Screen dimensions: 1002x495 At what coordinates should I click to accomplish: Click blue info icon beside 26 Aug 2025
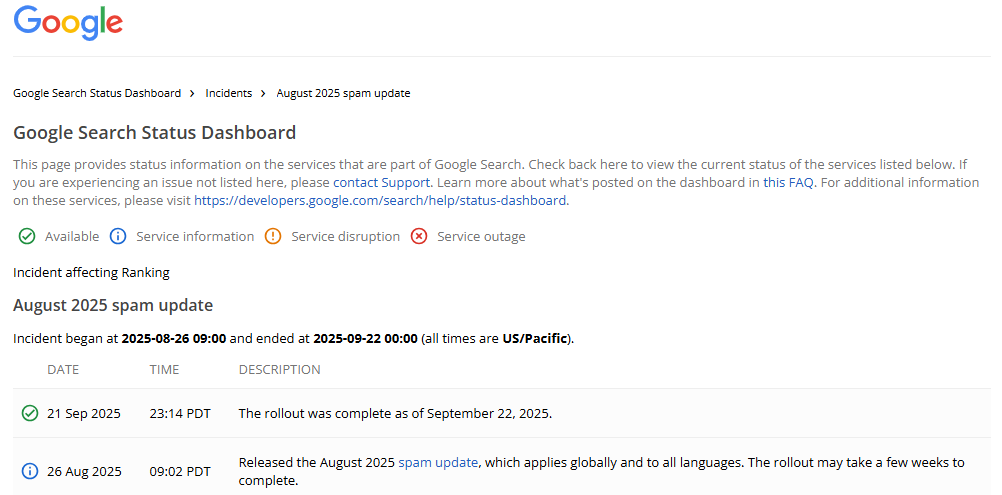[30, 471]
